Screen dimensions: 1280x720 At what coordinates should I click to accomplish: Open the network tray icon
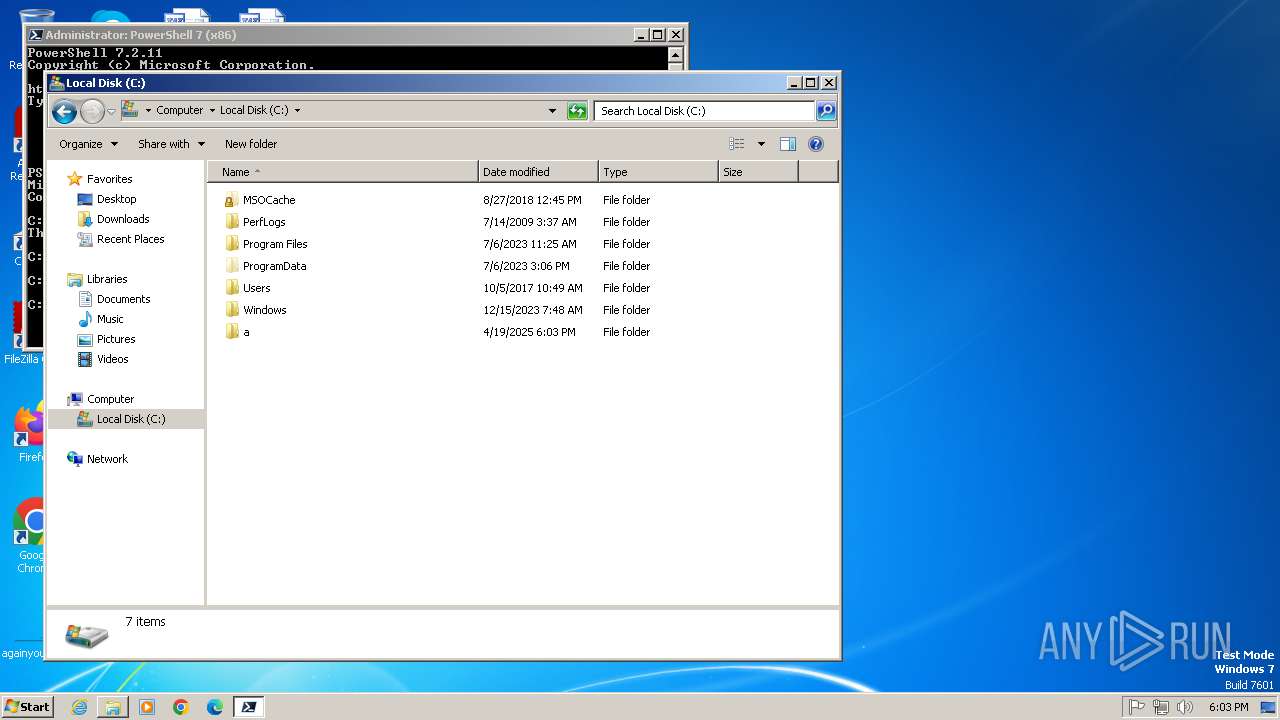(x=1160, y=707)
